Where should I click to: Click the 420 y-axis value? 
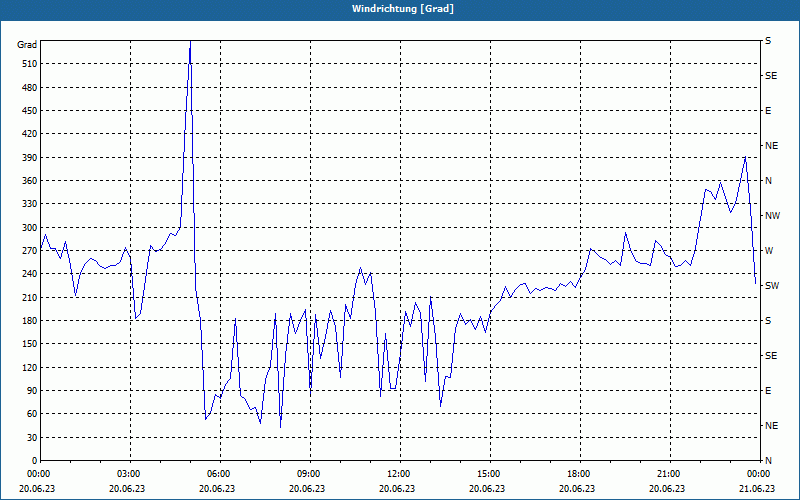coord(30,134)
